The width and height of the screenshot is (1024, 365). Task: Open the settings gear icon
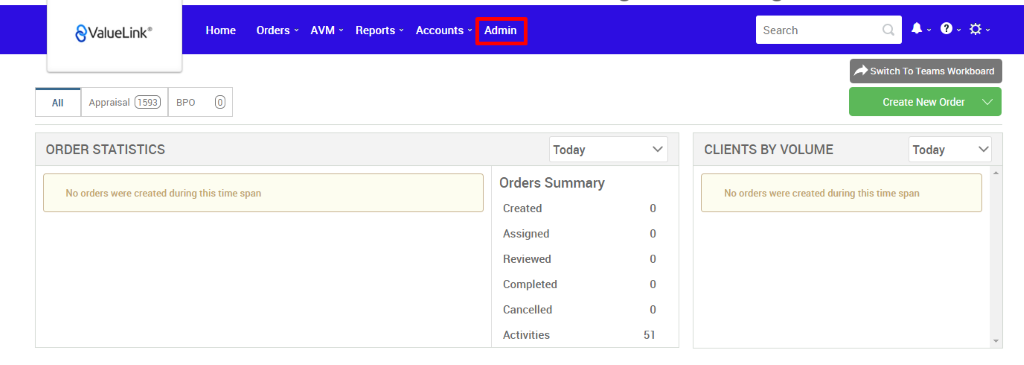[976, 29]
